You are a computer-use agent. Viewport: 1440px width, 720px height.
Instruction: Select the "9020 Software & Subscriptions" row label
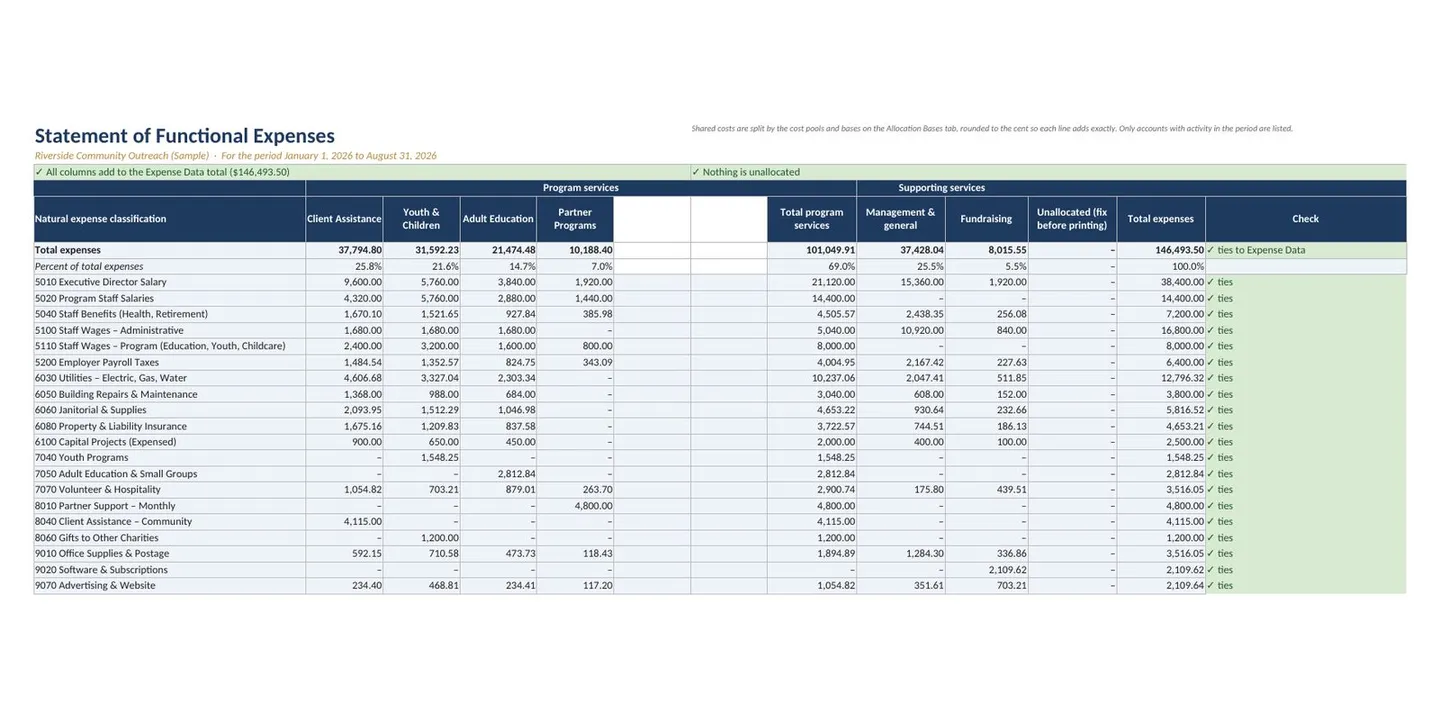tap(101, 570)
